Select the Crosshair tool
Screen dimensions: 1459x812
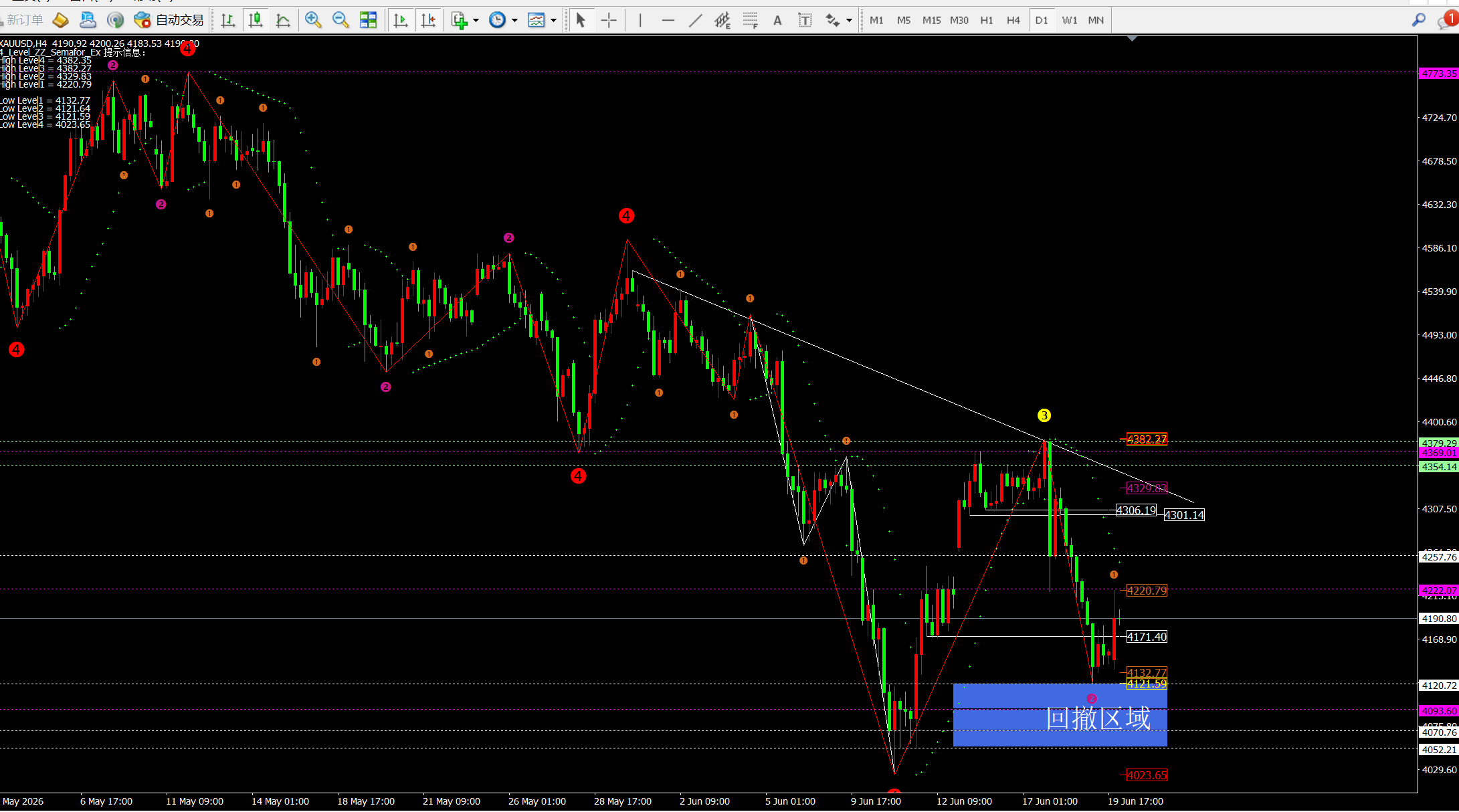click(609, 20)
